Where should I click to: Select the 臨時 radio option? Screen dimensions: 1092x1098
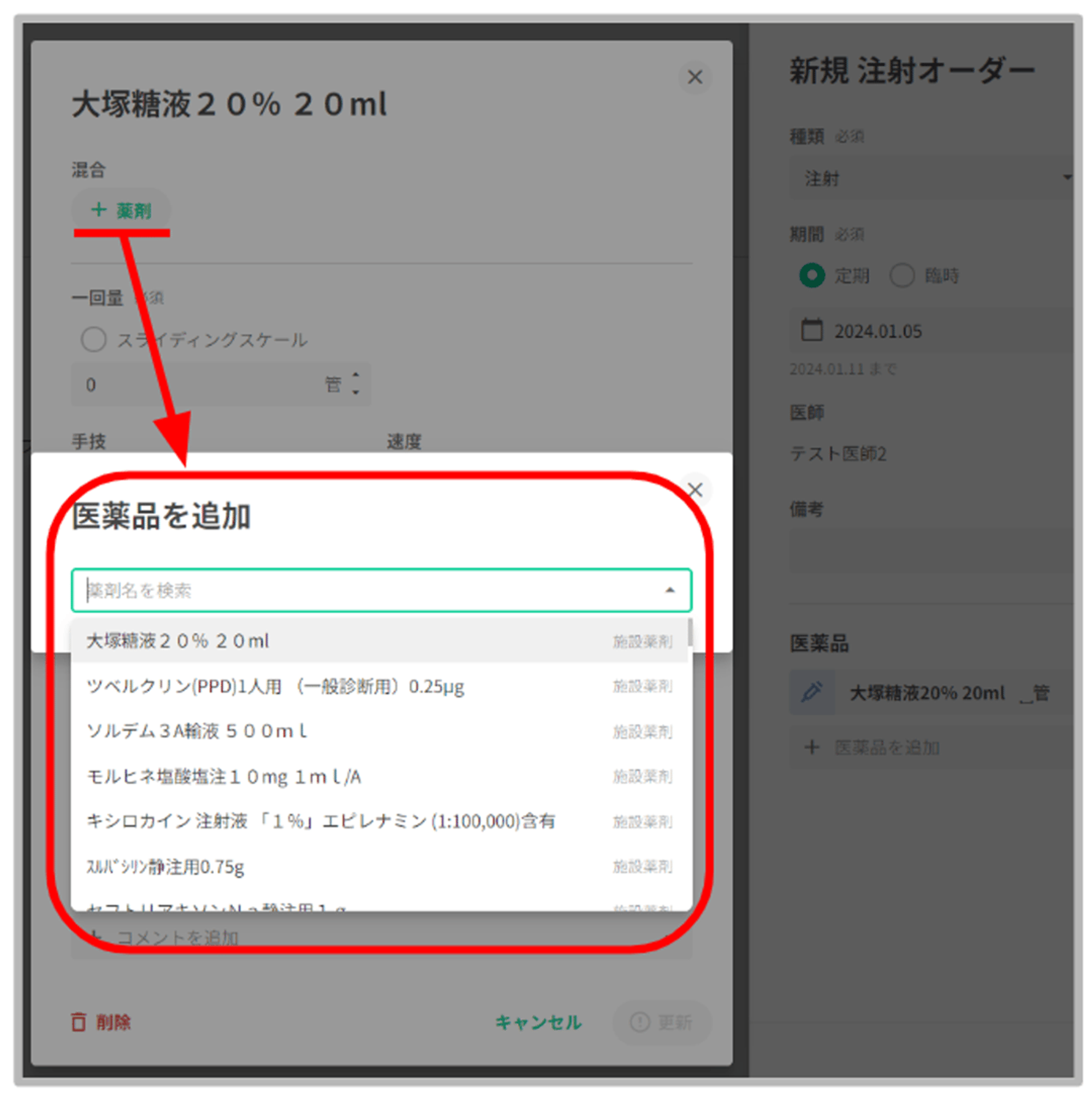pos(901,276)
